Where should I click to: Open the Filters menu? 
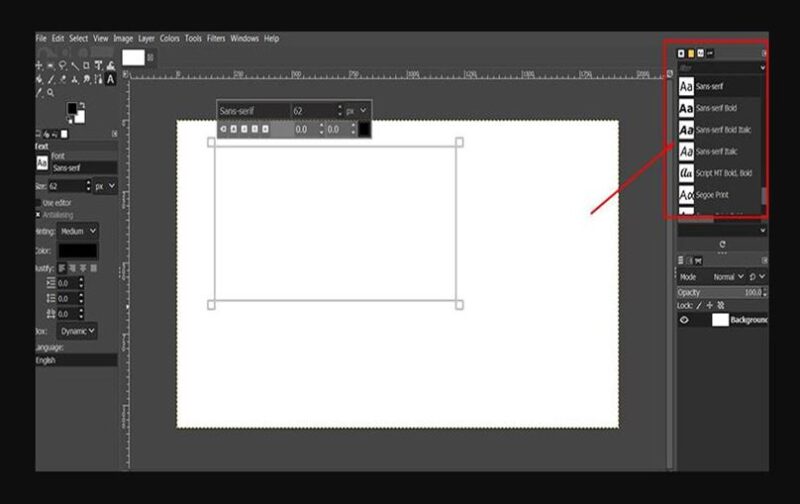(216, 38)
